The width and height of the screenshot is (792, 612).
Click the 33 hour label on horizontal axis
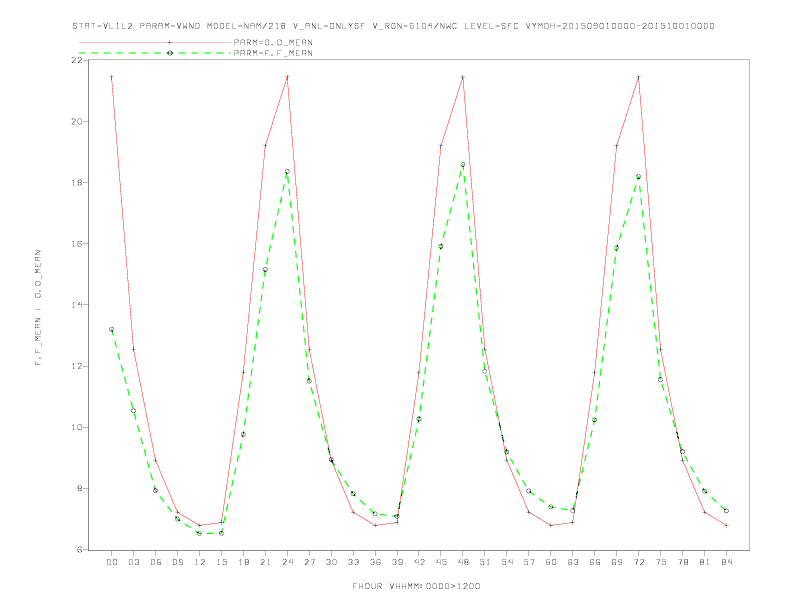pyautogui.click(x=353, y=562)
